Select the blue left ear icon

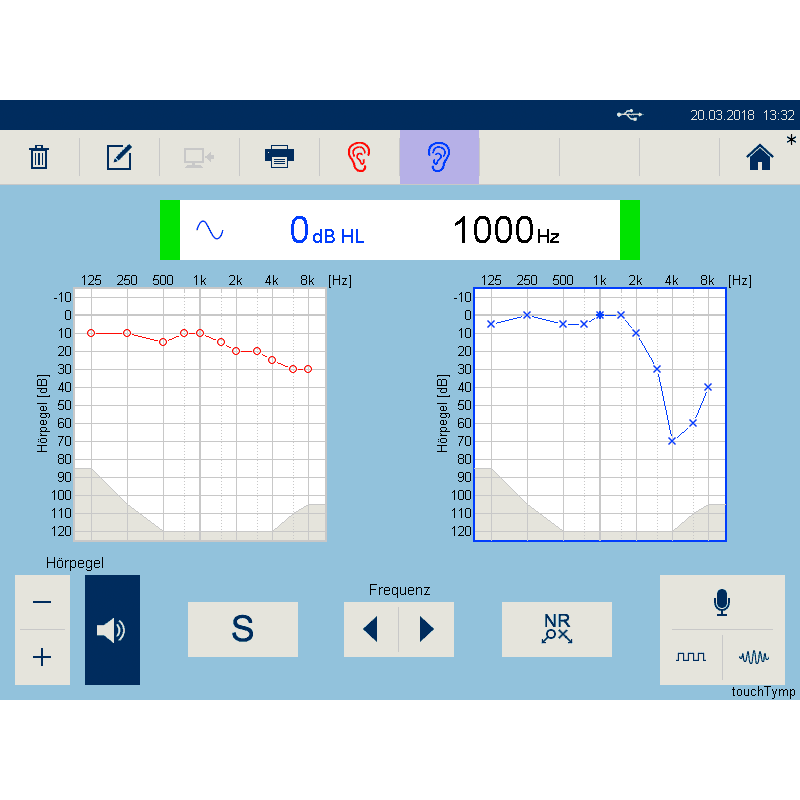pos(439,157)
